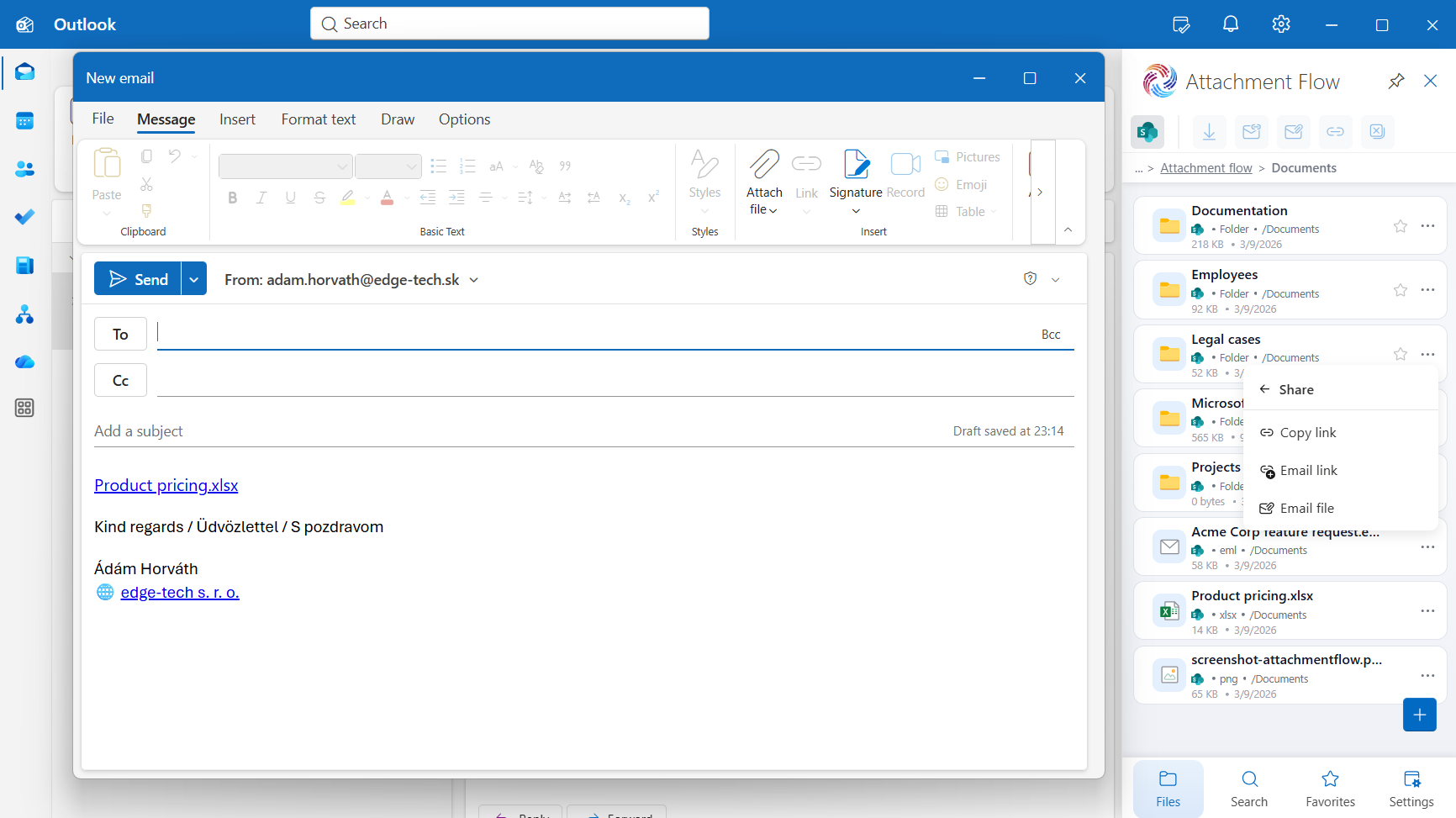Open the More apps grid in sidebar
1456x818 pixels.
coord(24,408)
